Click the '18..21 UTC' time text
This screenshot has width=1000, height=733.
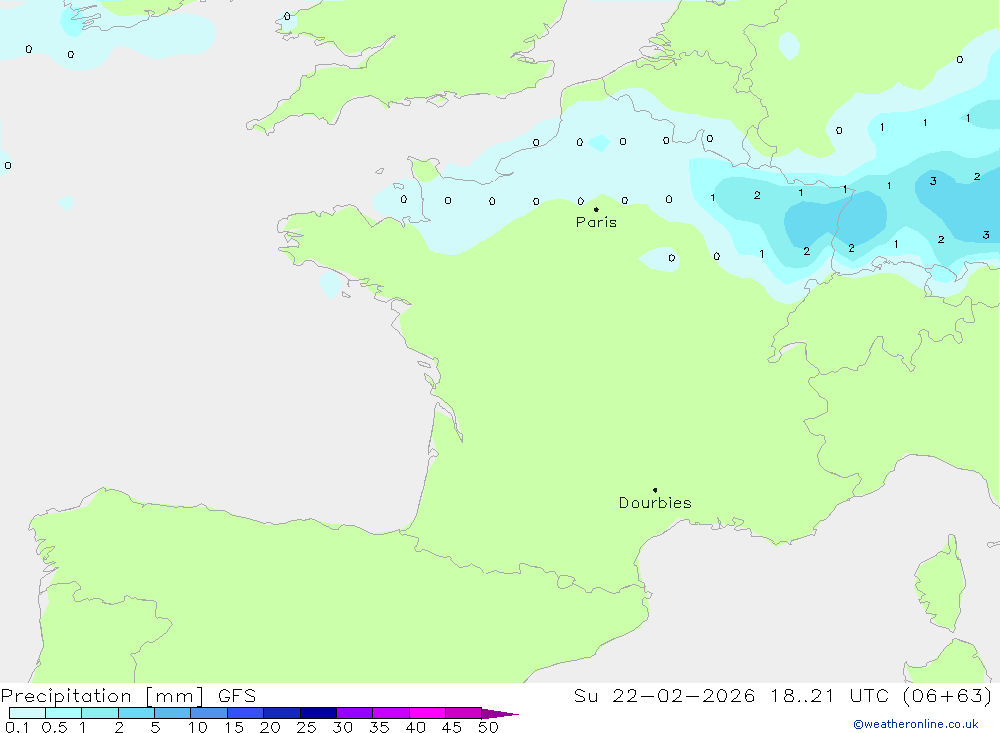click(830, 696)
